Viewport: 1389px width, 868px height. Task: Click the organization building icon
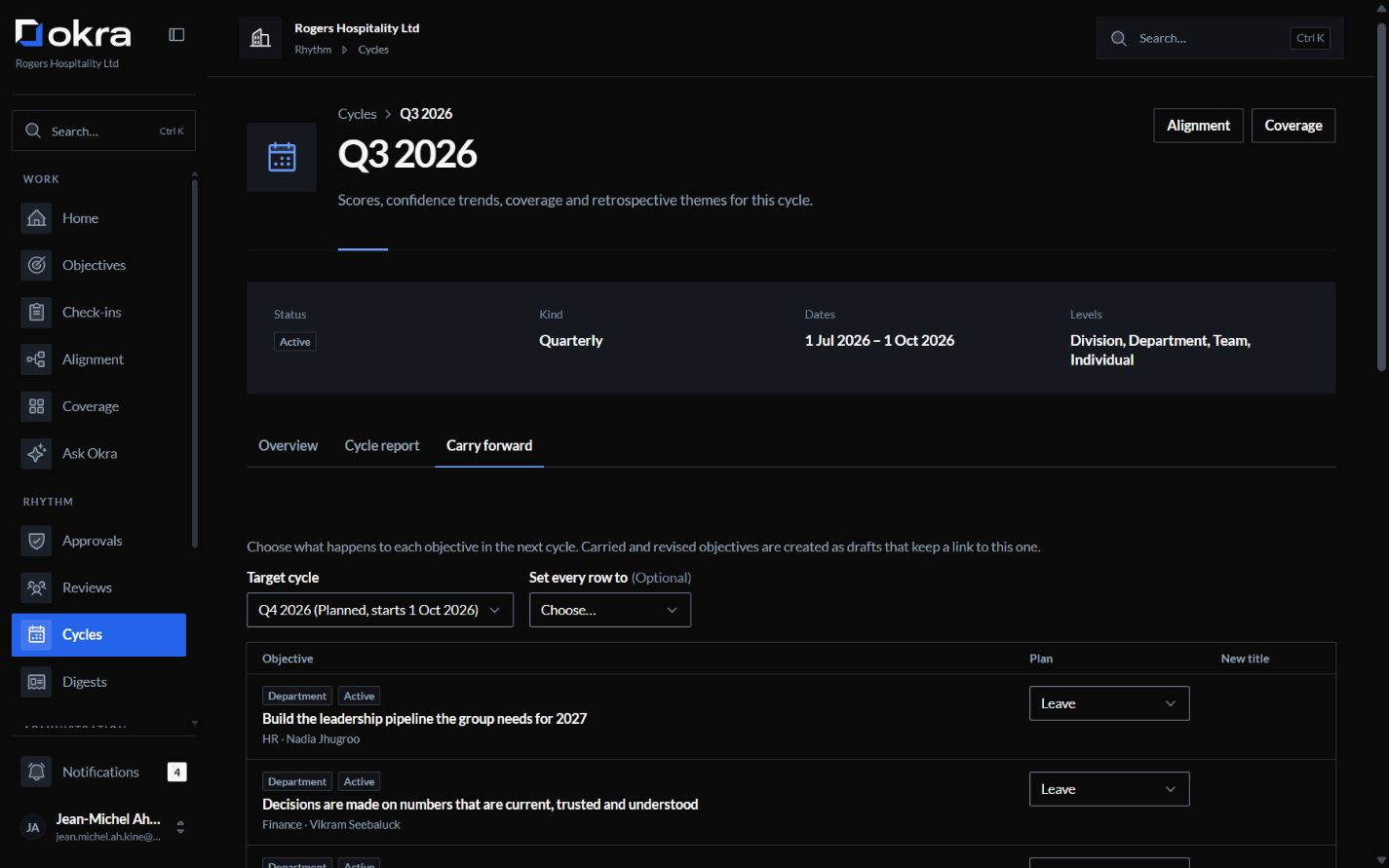pos(260,38)
